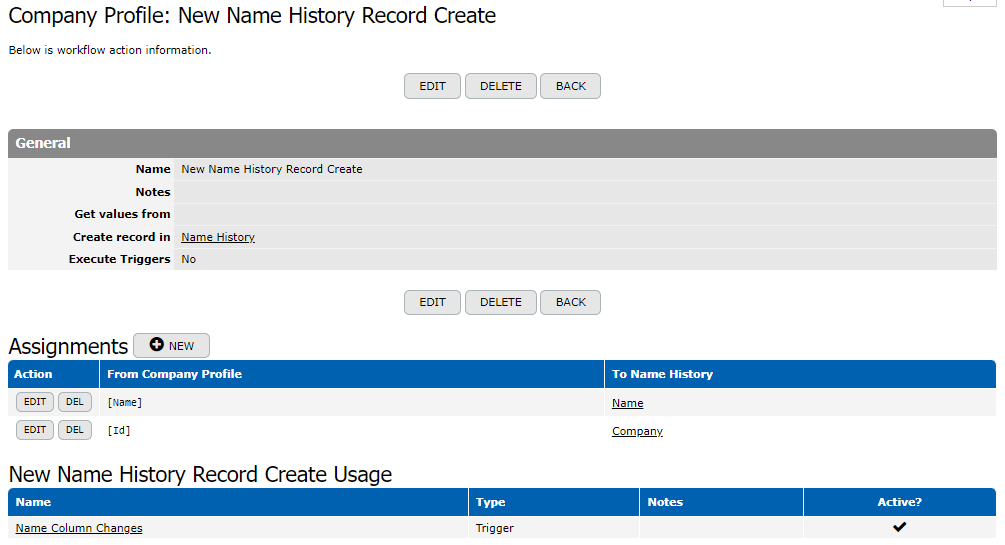Click BACK button just above Assignments heading

pos(570,302)
